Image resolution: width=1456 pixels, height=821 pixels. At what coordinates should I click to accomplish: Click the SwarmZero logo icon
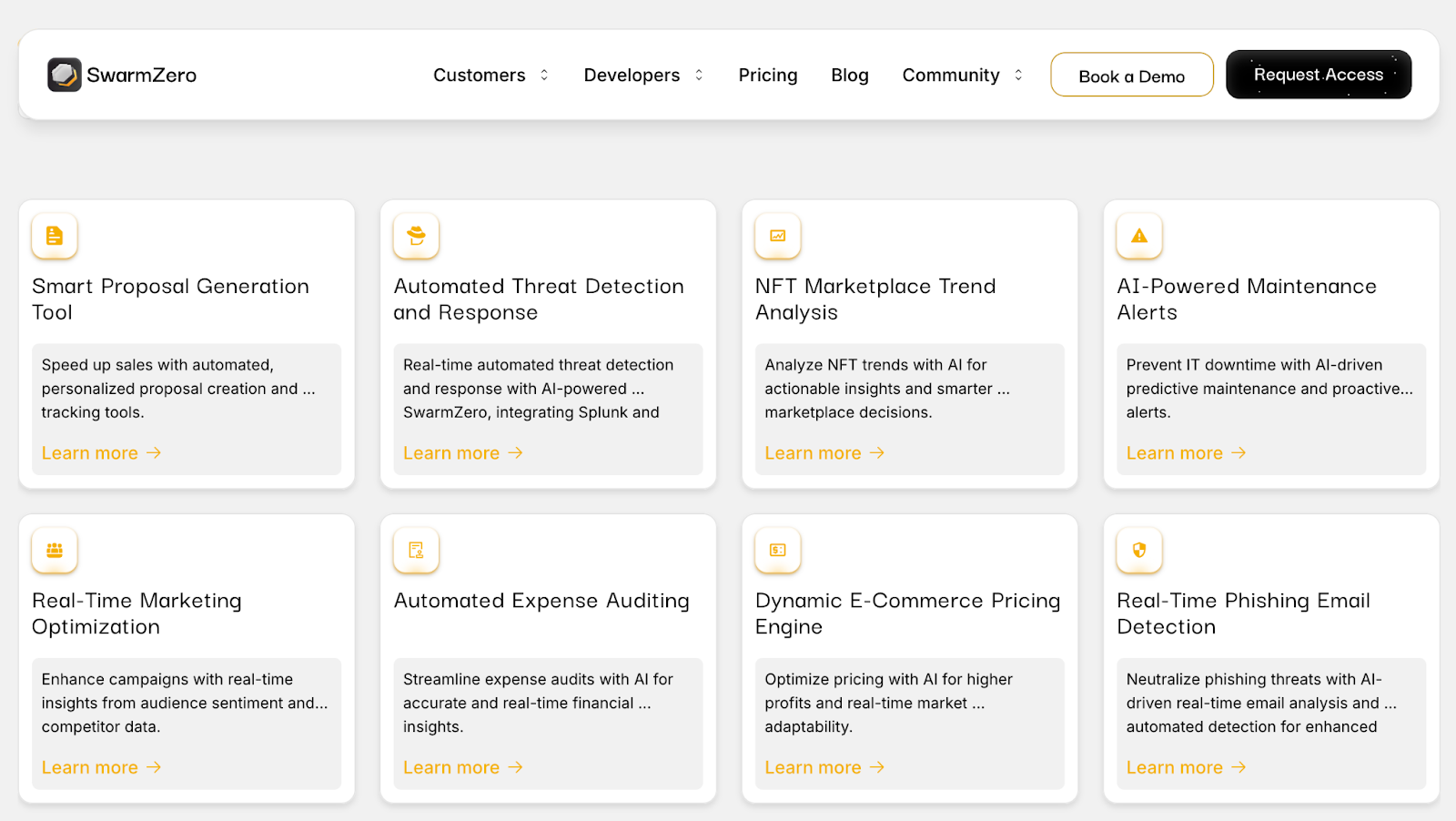[65, 75]
